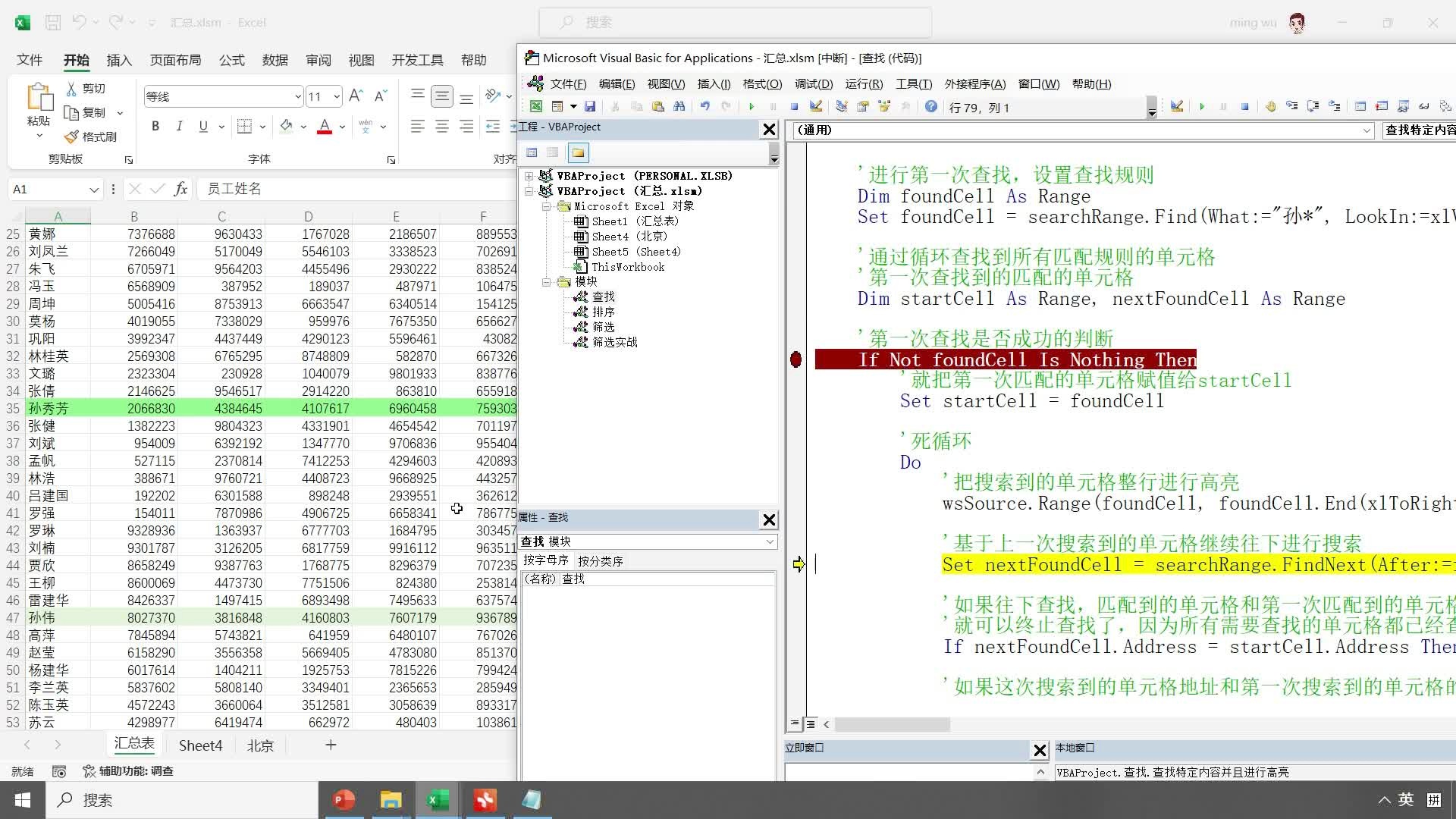Click the View Microsoft Excel icon in VBA toolbar
The height and width of the screenshot is (819, 1456).
click(536, 107)
